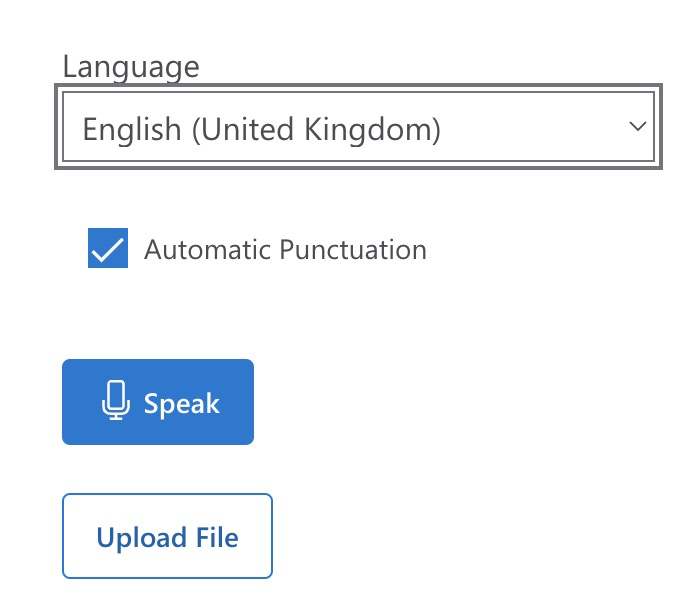Begin speech recognition with Speak
The width and height of the screenshot is (696, 606).
[x=158, y=402]
